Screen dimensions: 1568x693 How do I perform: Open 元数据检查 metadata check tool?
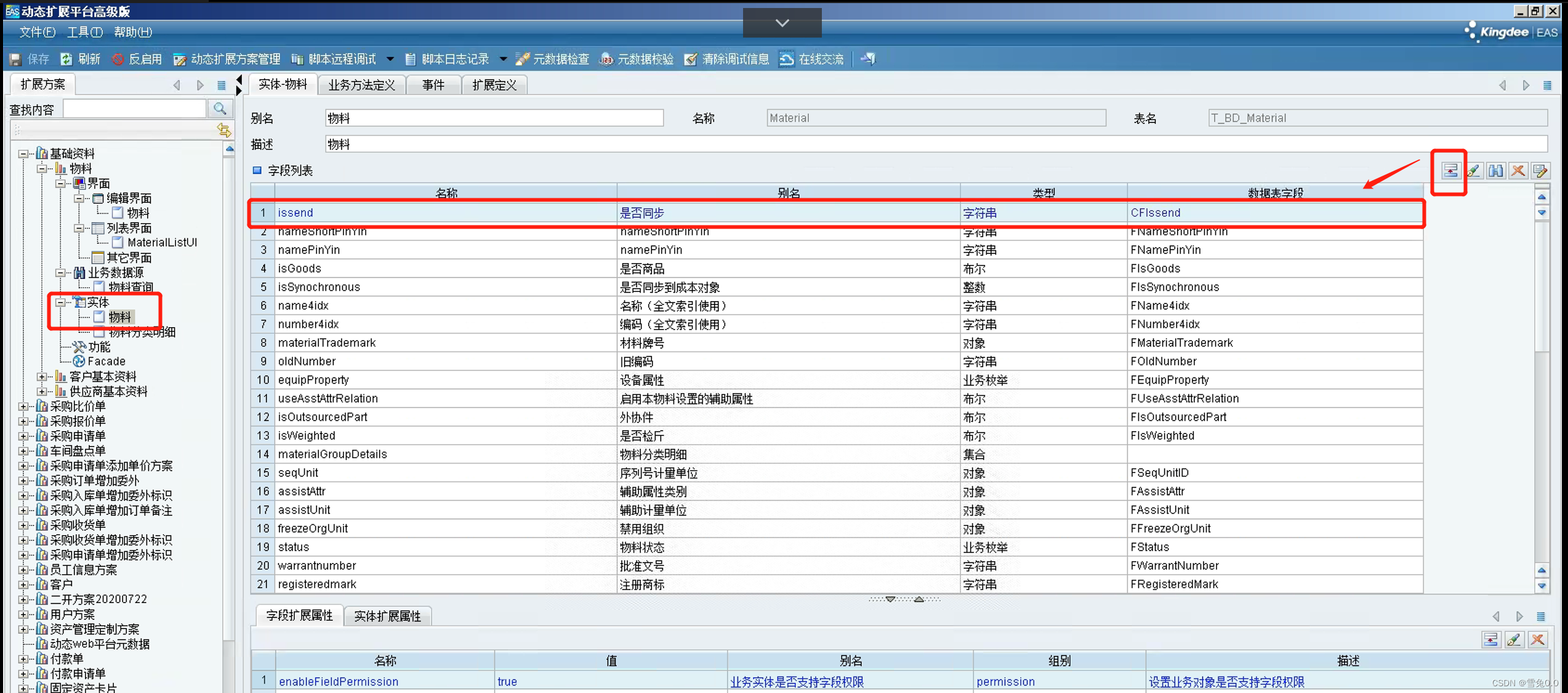point(552,59)
